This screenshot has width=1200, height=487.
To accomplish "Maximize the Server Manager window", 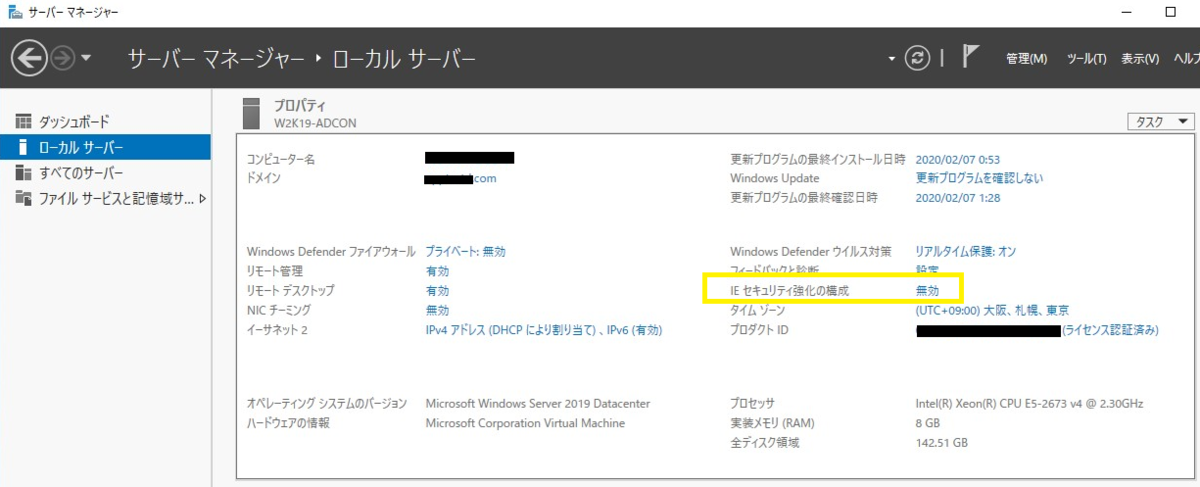I will [x=1170, y=12].
